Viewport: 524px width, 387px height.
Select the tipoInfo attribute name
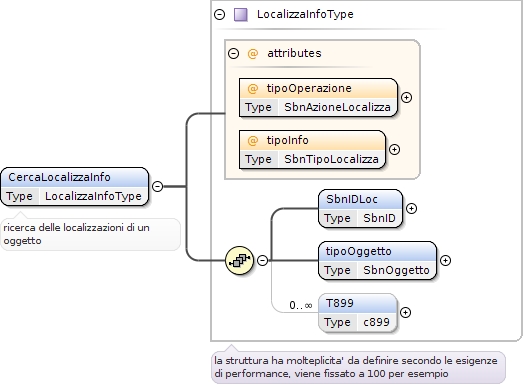click(288, 140)
